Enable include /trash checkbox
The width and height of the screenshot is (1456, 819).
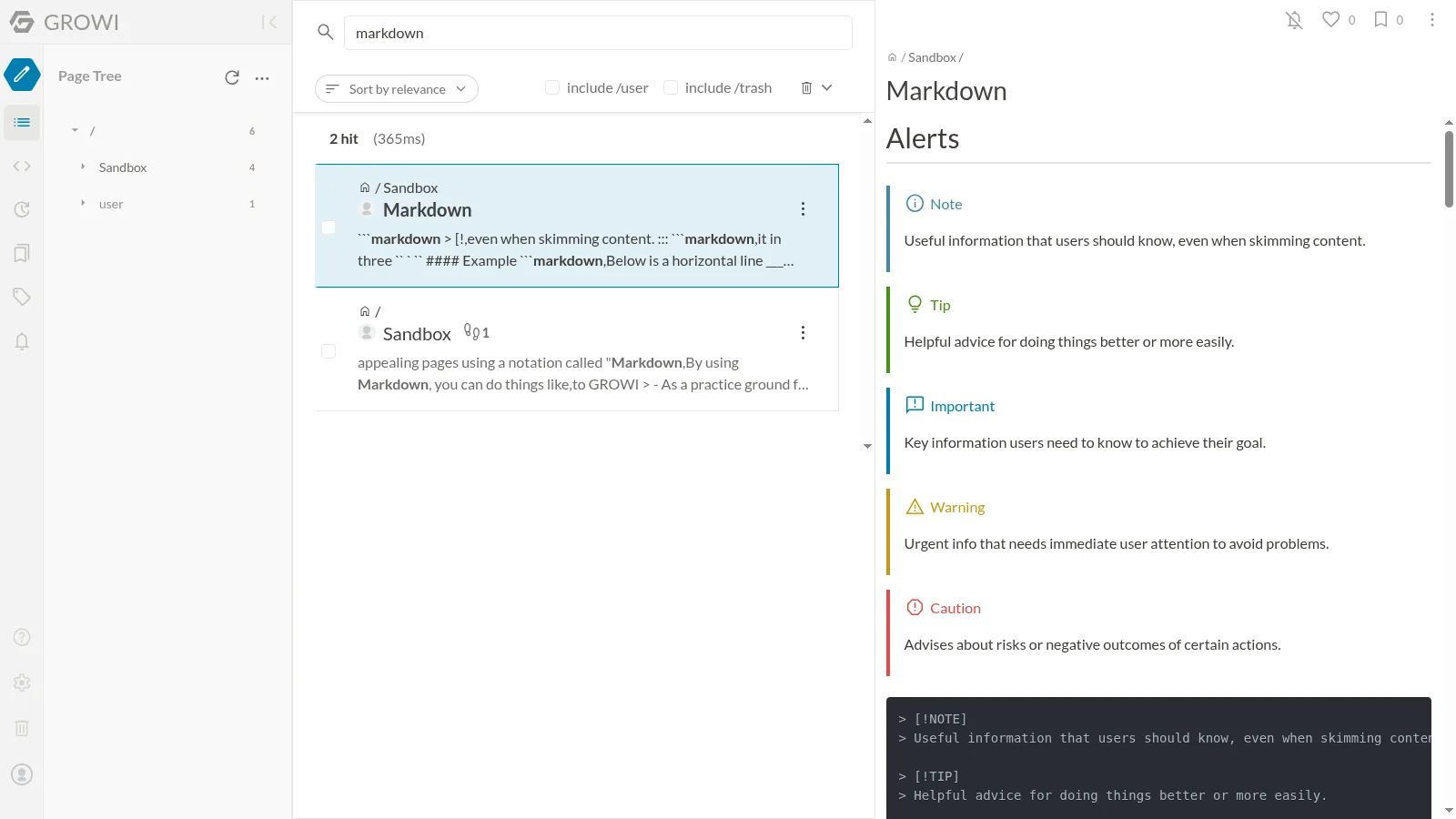click(671, 87)
